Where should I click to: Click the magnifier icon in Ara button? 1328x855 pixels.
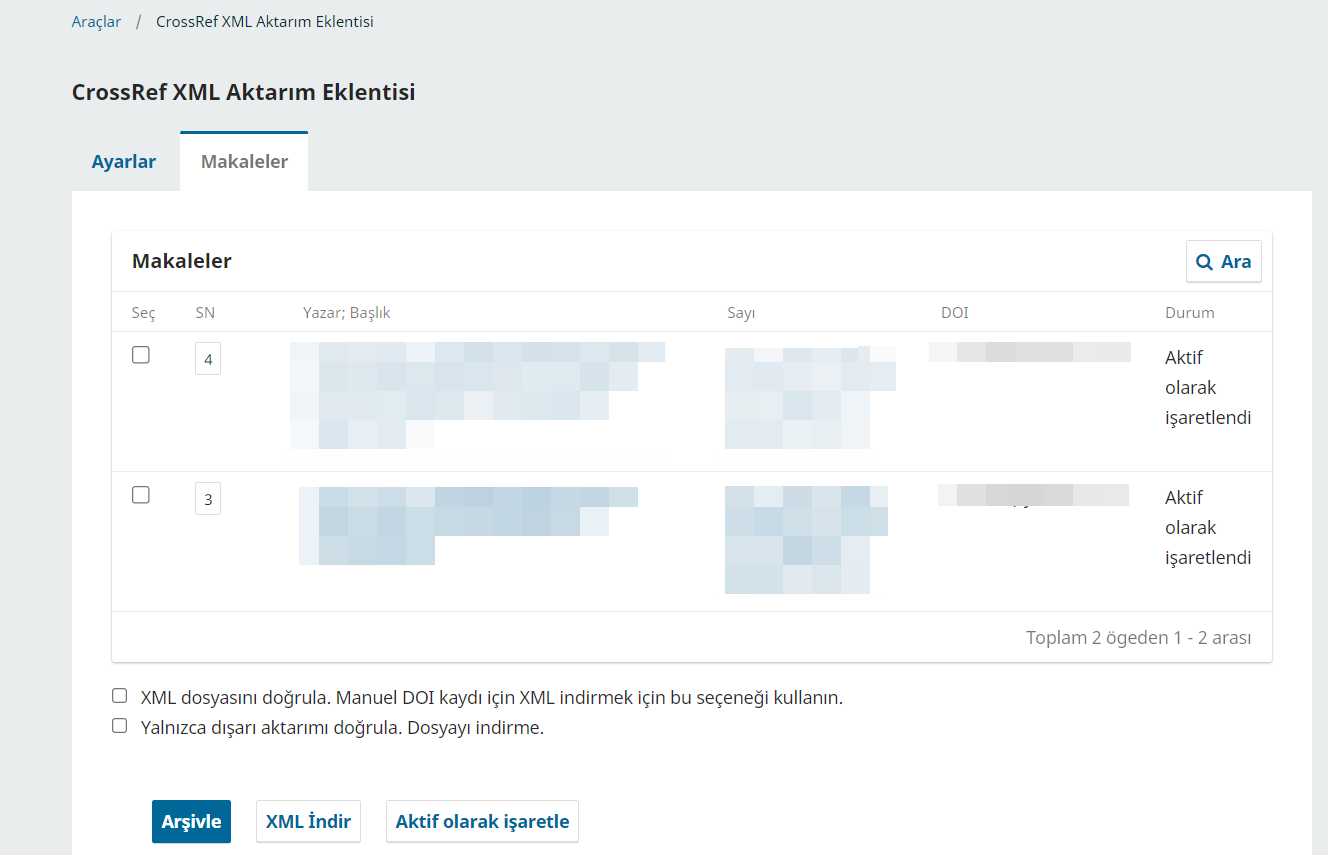tap(1205, 262)
